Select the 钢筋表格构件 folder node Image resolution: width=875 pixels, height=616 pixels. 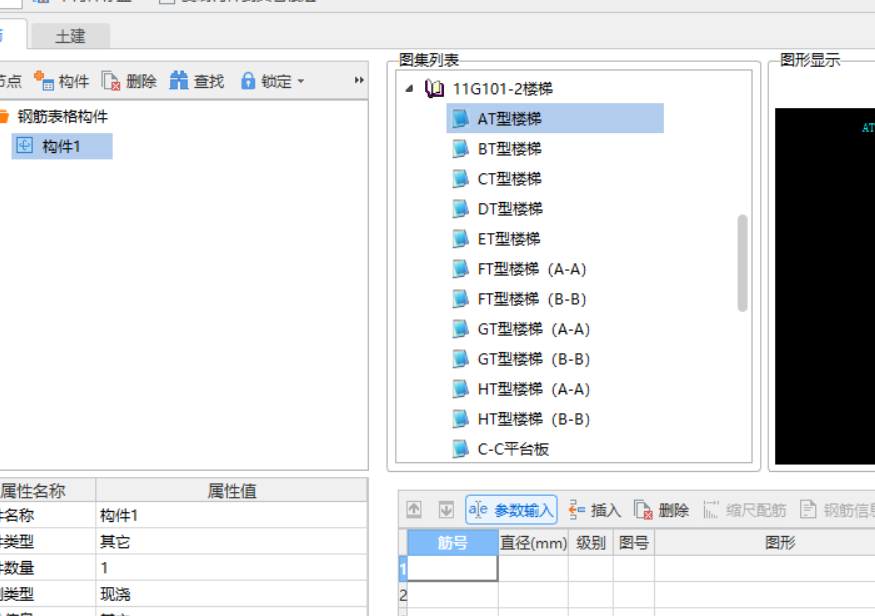(x=62, y=116)
